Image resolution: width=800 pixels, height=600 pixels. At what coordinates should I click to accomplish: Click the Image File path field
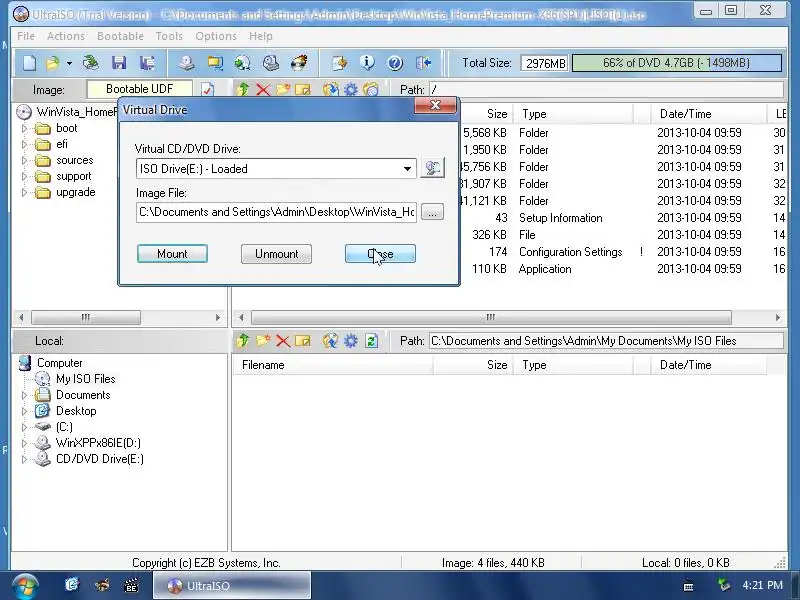[x=277, y=212]
